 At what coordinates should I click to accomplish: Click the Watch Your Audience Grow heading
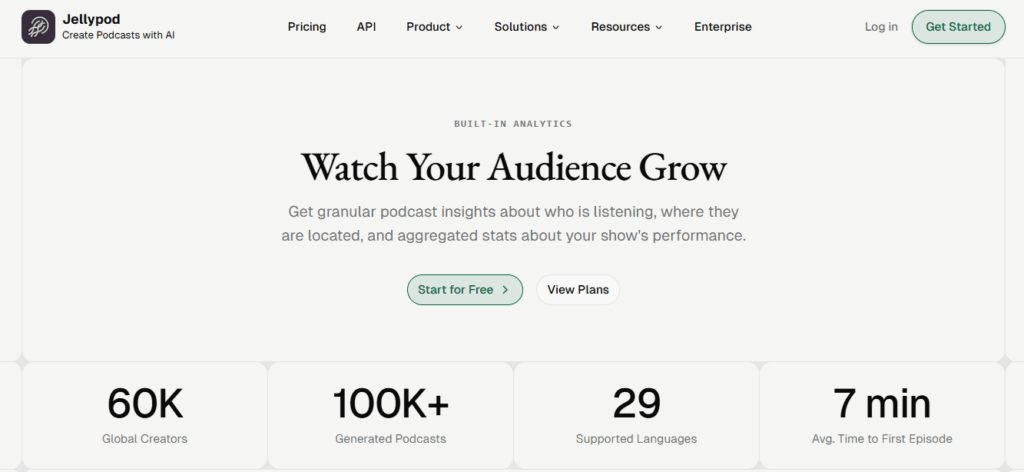[513, 167]
